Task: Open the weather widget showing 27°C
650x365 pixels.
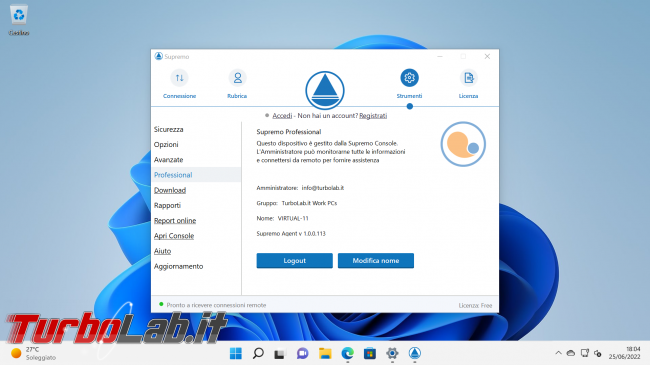Action: (x=33, y=353)
